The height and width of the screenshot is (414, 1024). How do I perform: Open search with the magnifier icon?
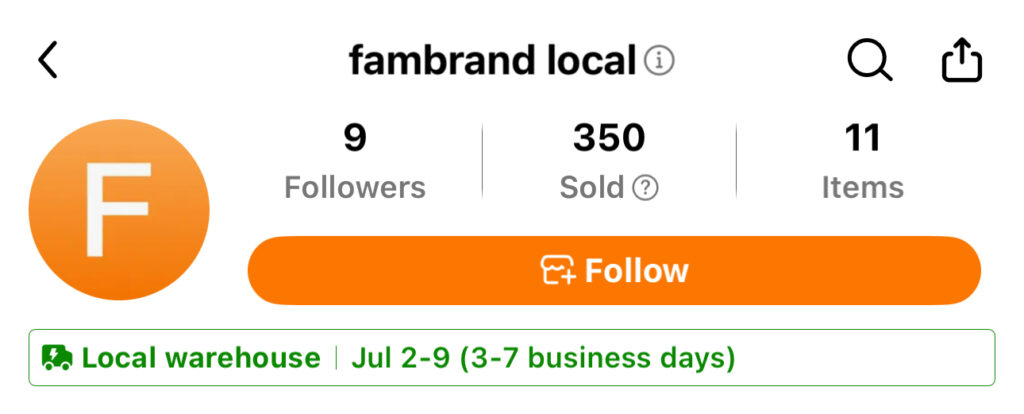pyautogui.click(x=869, y=61)
